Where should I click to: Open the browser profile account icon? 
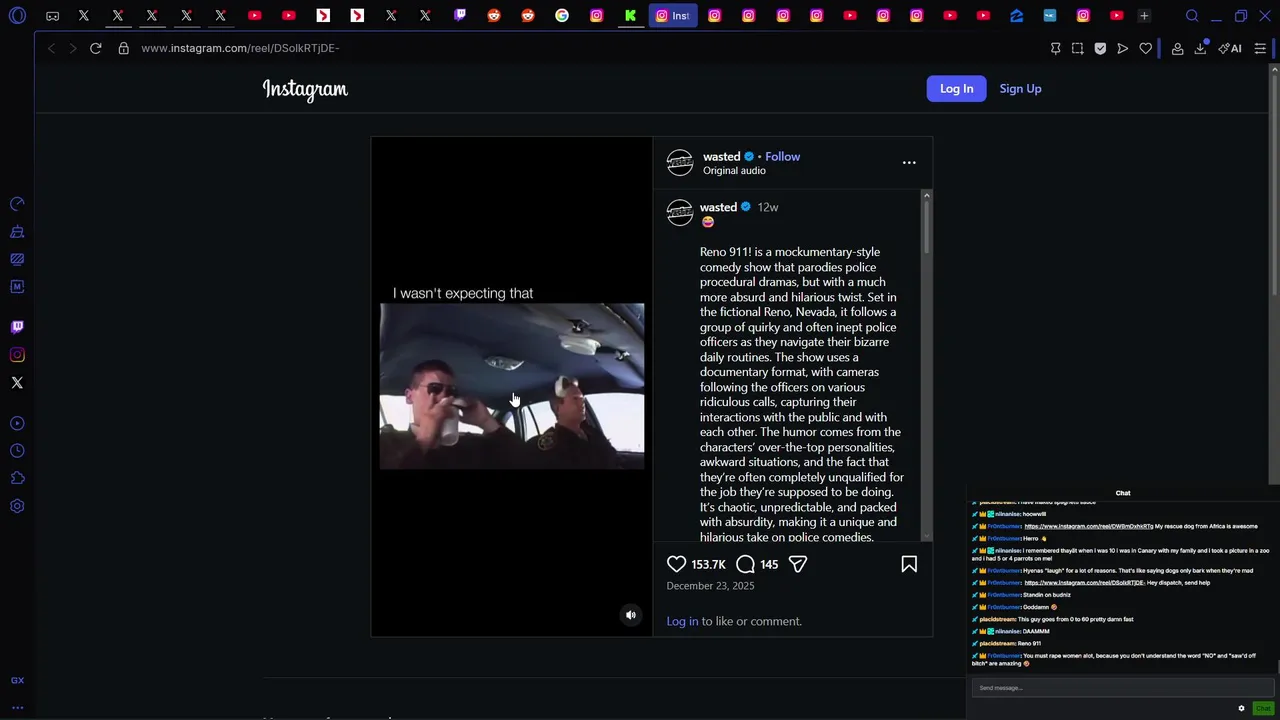point(1177,48)
